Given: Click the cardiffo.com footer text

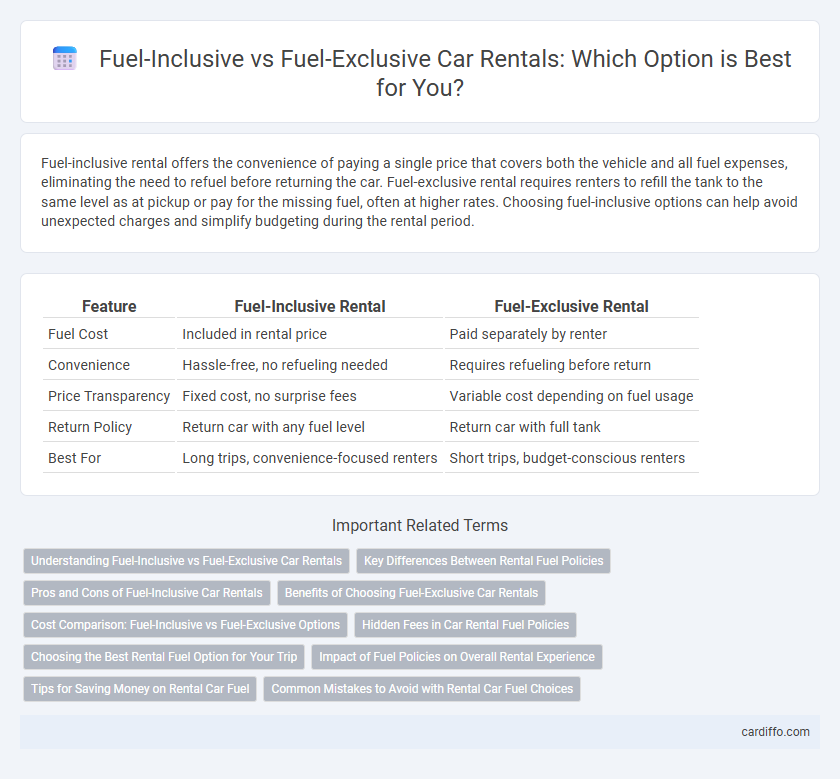Looking at the screenshot, I should [775, 732].
